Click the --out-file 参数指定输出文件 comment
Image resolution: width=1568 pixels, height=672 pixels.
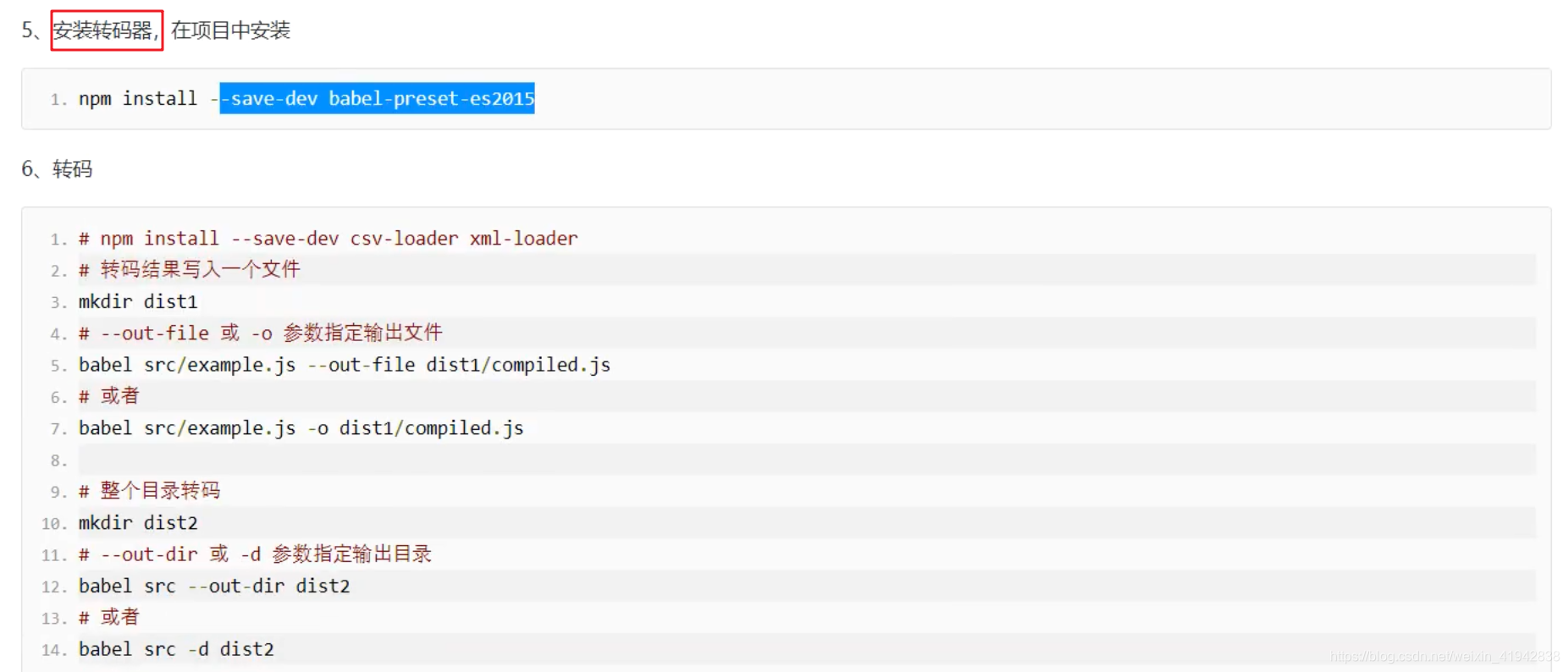tap(261, 333)
